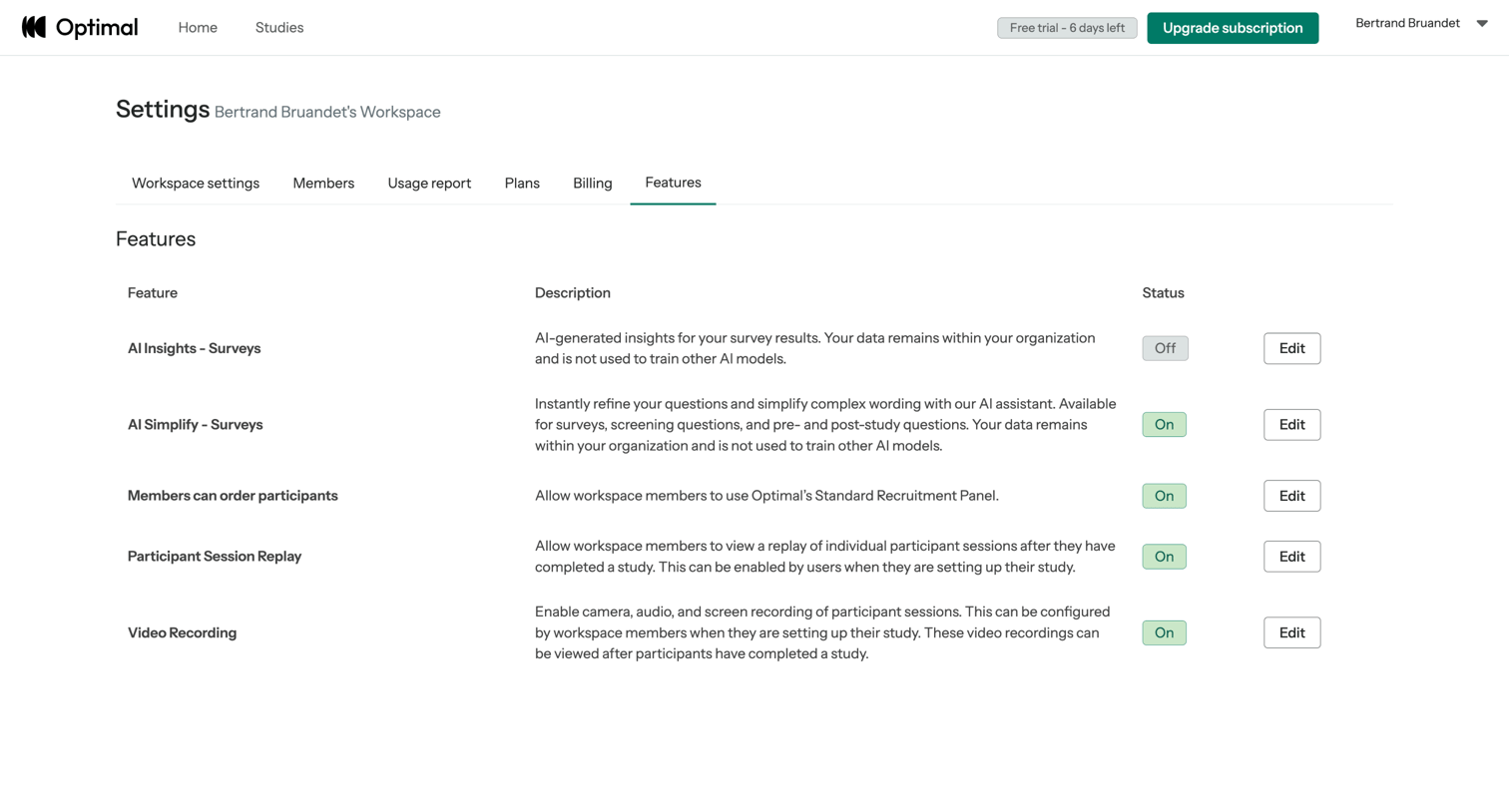Edit the AI Insights - Surveys feature

1291,348
